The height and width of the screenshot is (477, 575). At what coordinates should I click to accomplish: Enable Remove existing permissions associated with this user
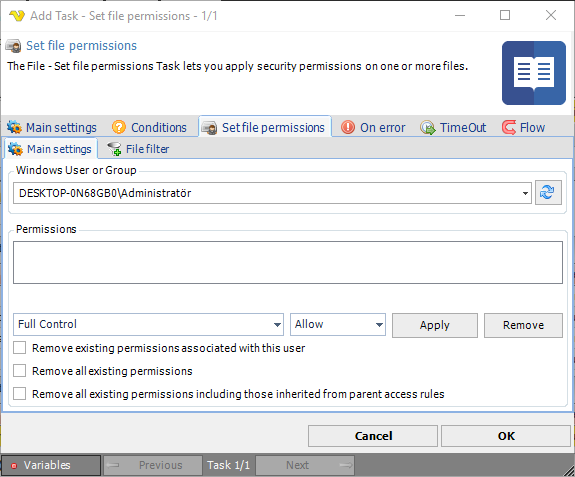(19, 348)
